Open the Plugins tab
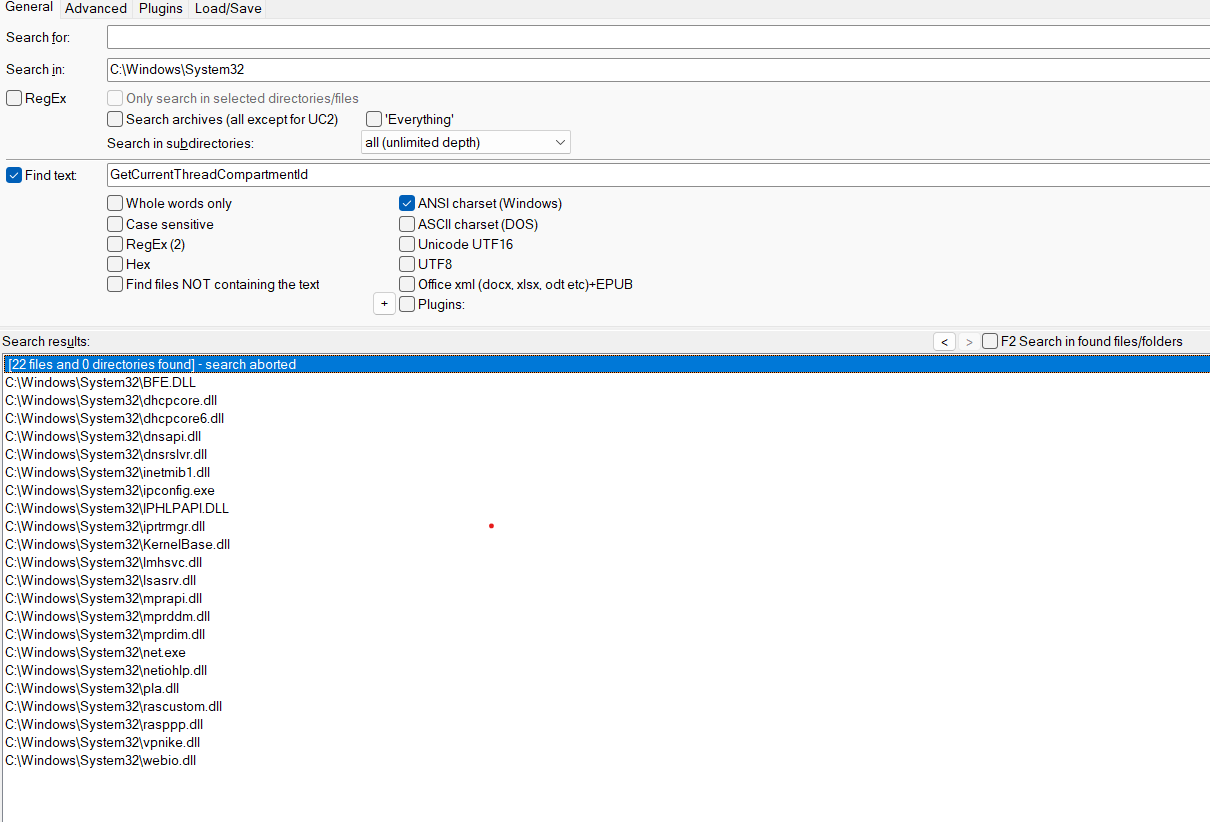The height and width of the screenshot is (822, 1210). [x=160, y=8]
